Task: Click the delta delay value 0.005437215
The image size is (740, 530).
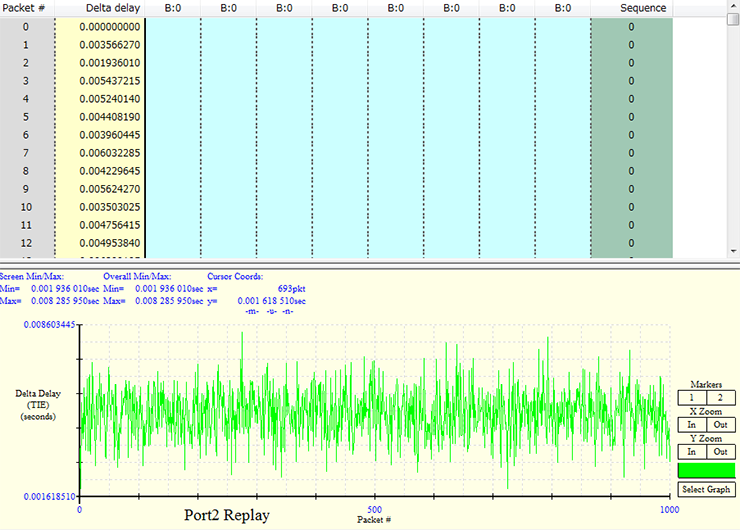Action: (x=109, y=81)
